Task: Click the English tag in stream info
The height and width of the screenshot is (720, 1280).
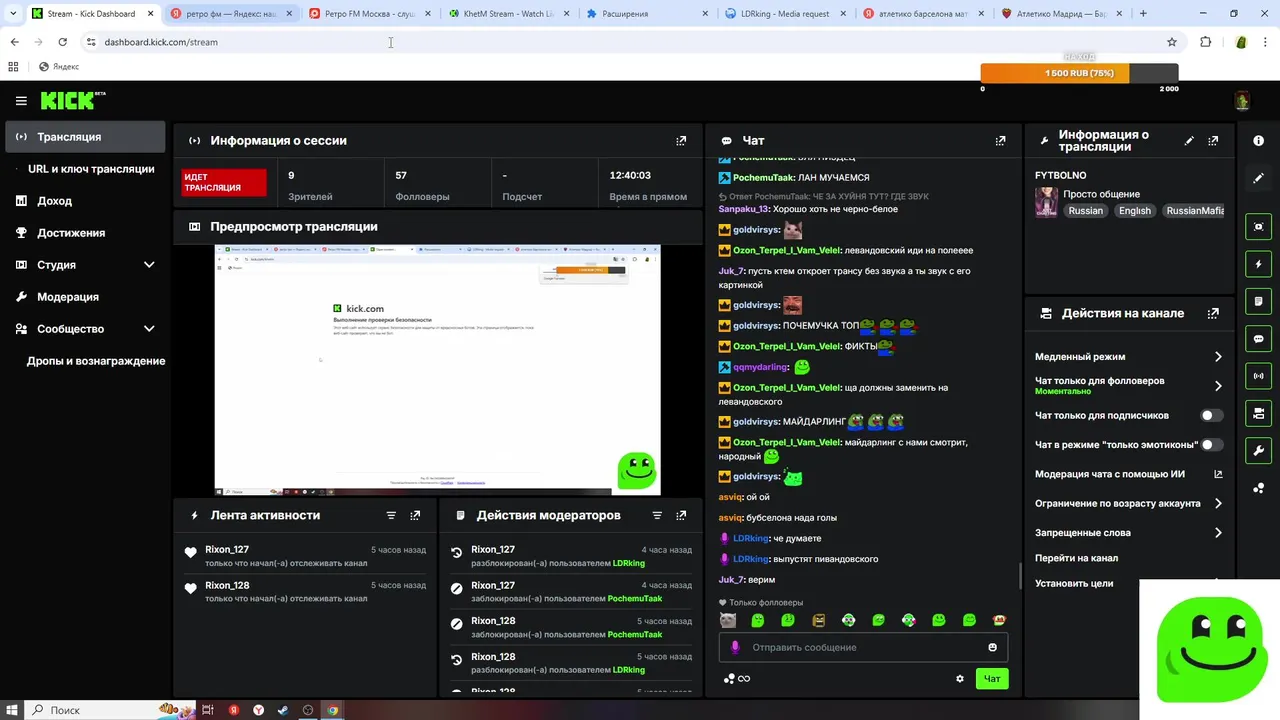Action: [1135, 211]
